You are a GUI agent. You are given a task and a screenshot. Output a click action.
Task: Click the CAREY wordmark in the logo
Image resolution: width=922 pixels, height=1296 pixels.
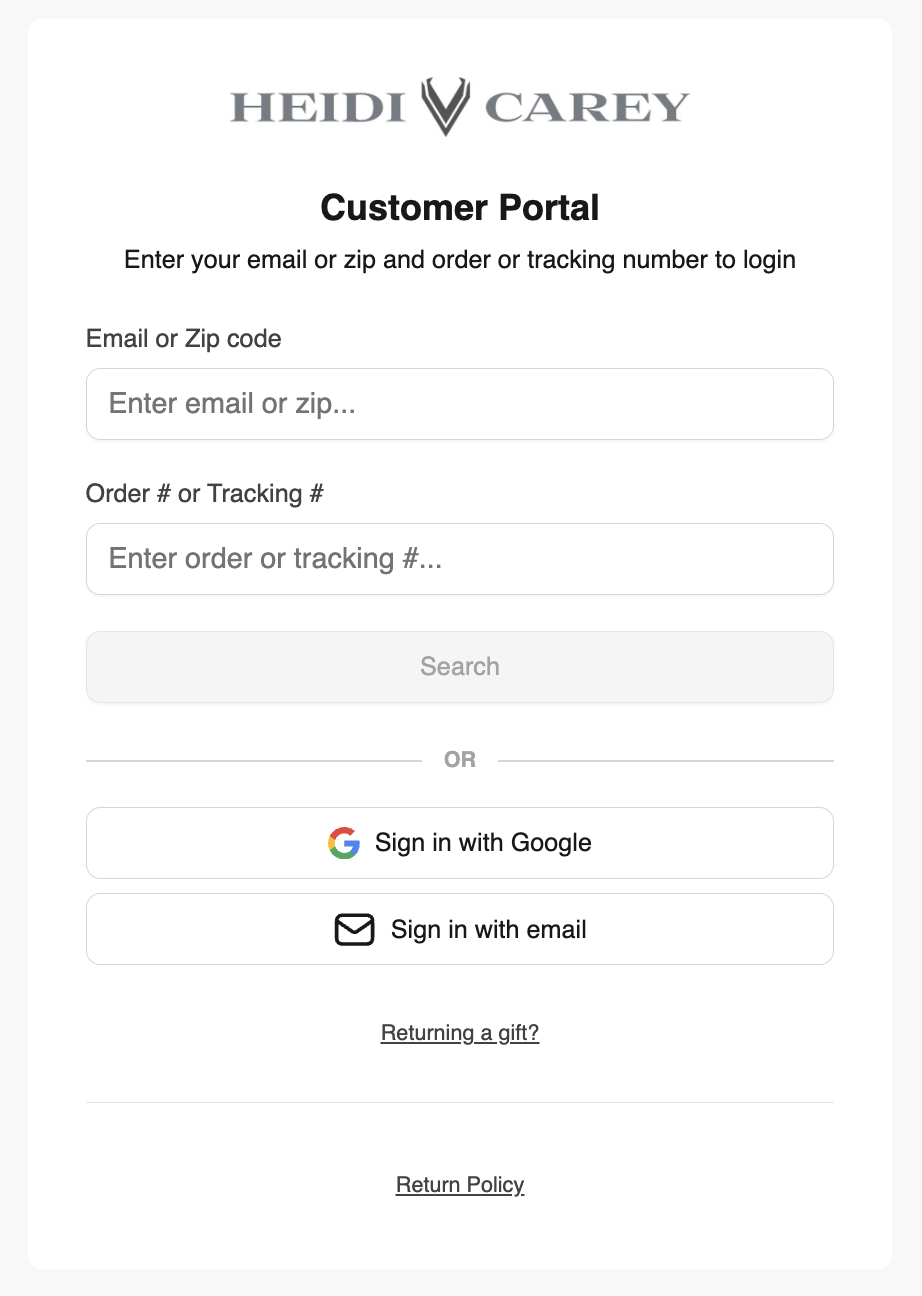pyautogui.click(x=587, y=107)
